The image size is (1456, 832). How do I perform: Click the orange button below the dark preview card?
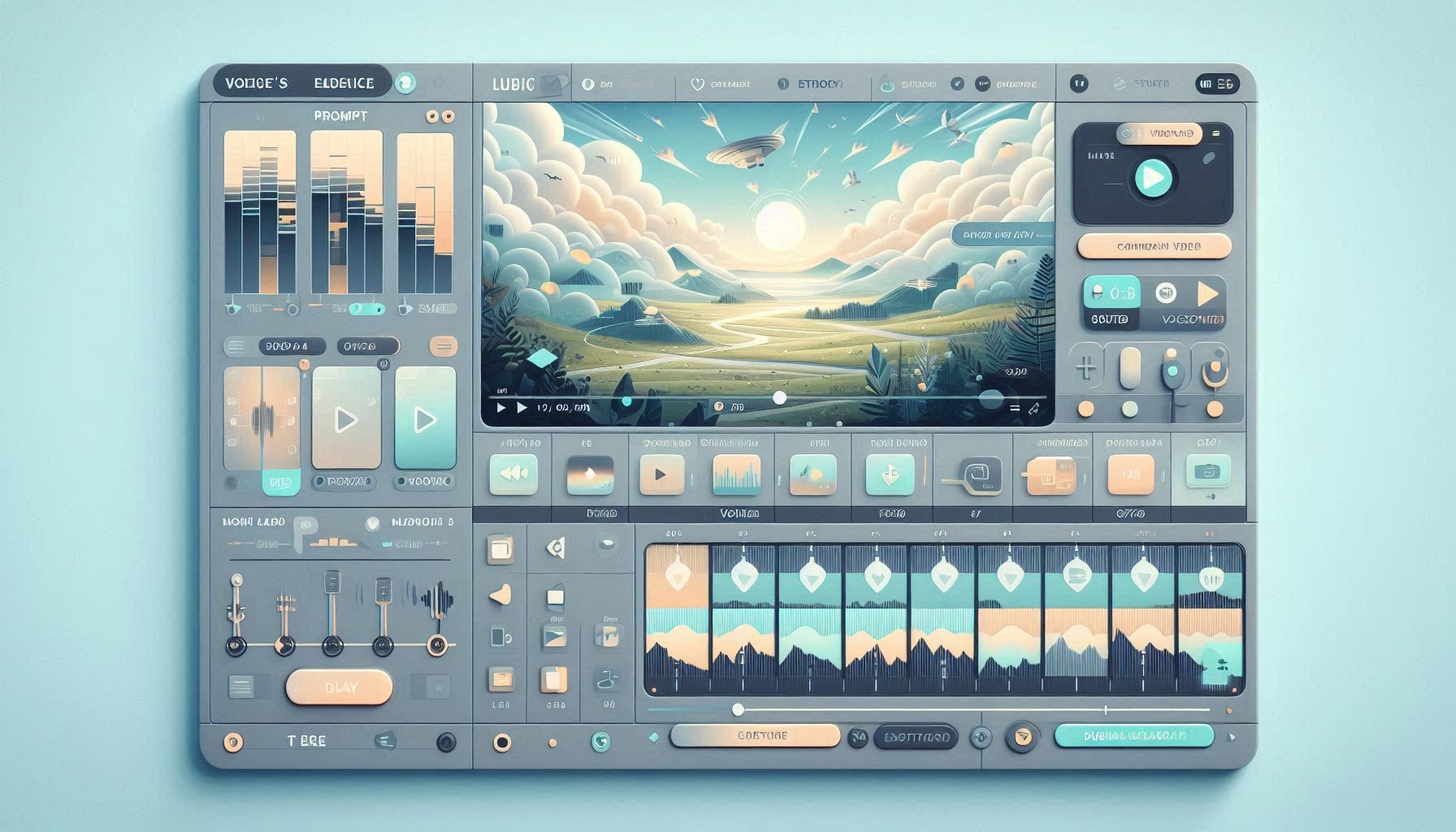[x=1154, y=246]
